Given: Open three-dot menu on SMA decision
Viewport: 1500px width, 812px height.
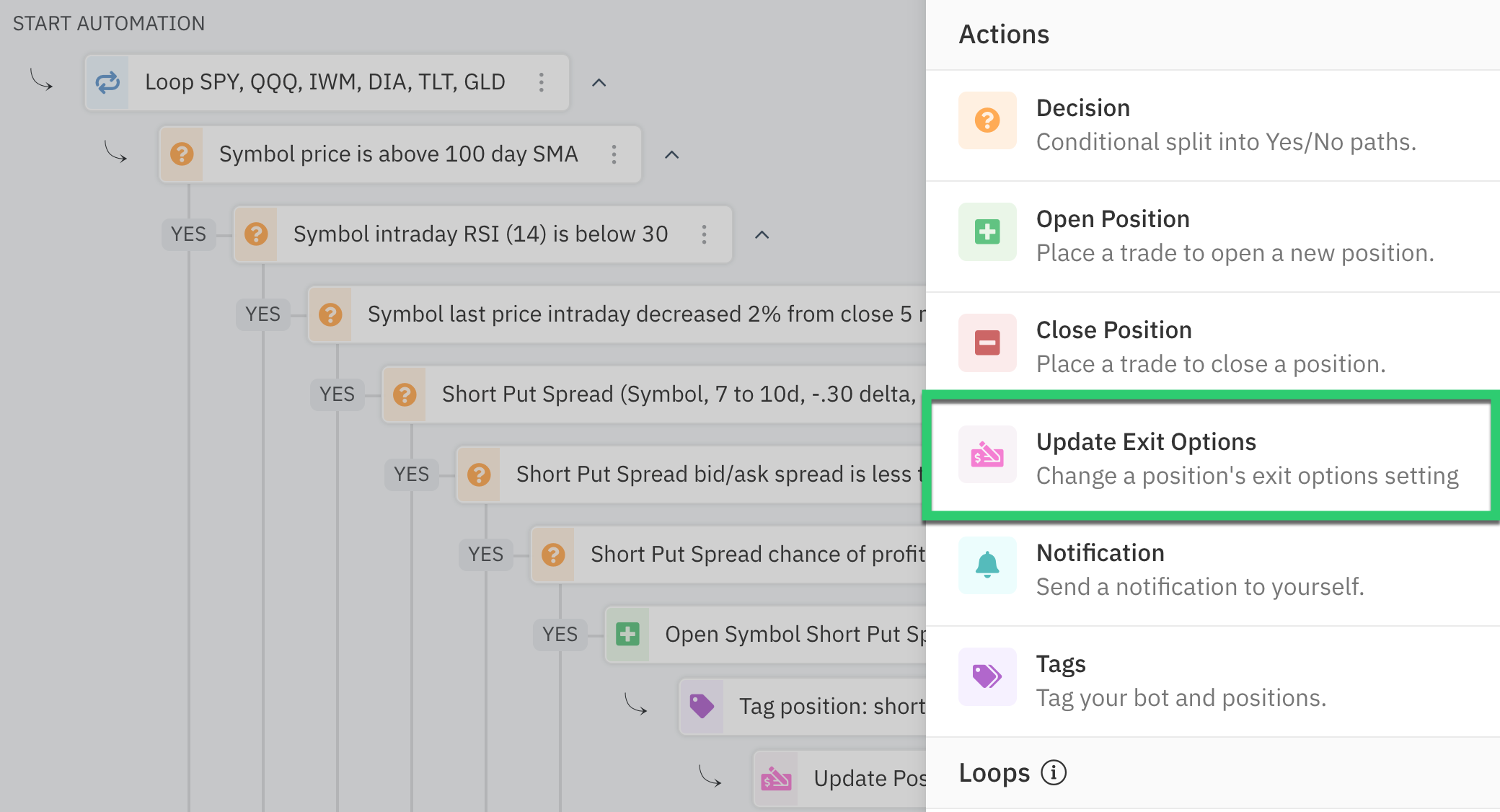Looking at the screenshot, I should point(614,154).
